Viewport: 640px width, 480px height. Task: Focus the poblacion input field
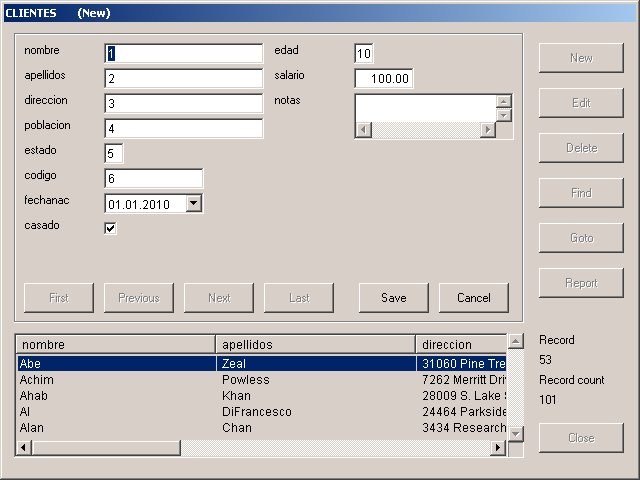point(184,129)
